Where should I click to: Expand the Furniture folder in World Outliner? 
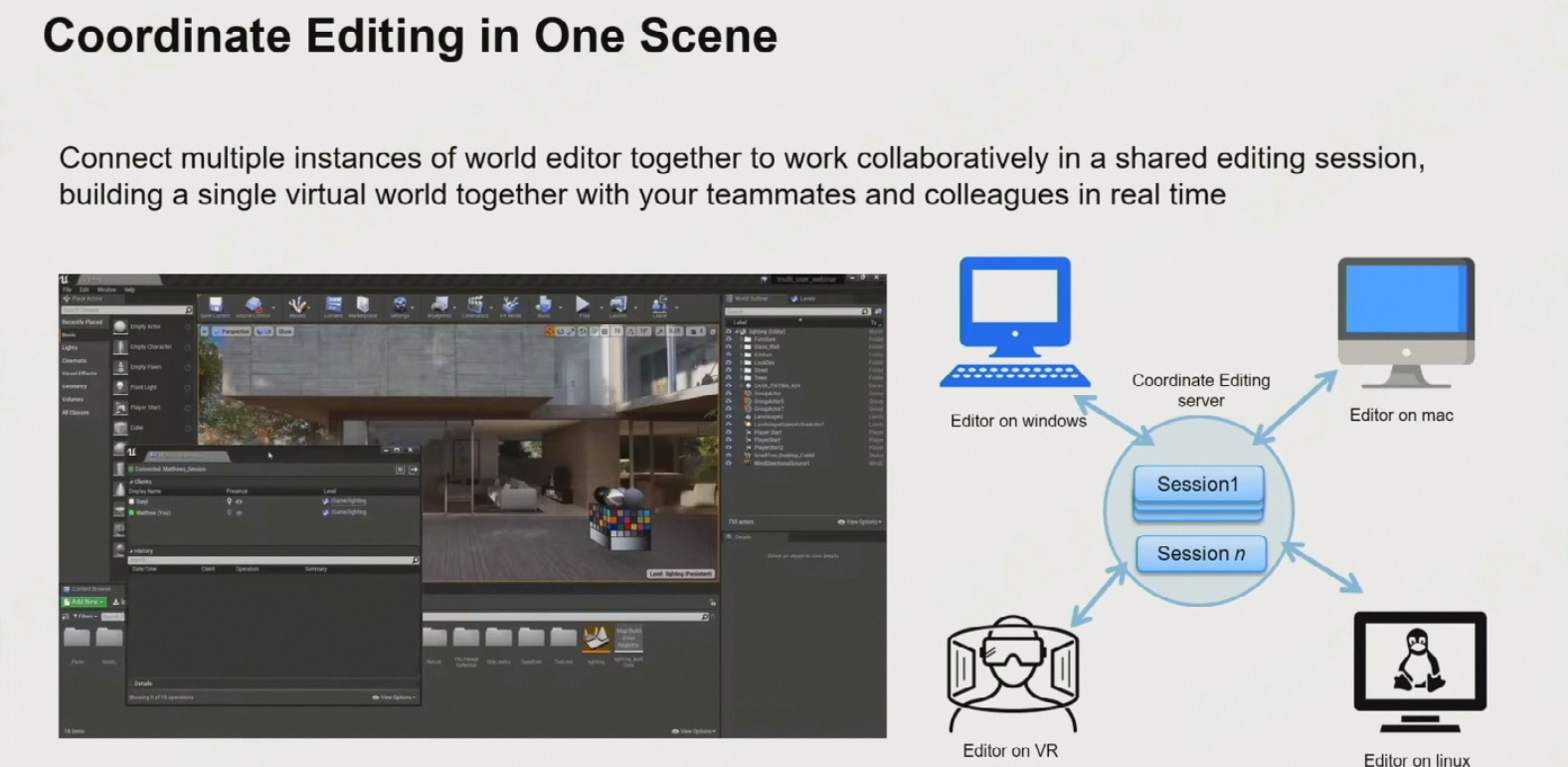(741, 339)
